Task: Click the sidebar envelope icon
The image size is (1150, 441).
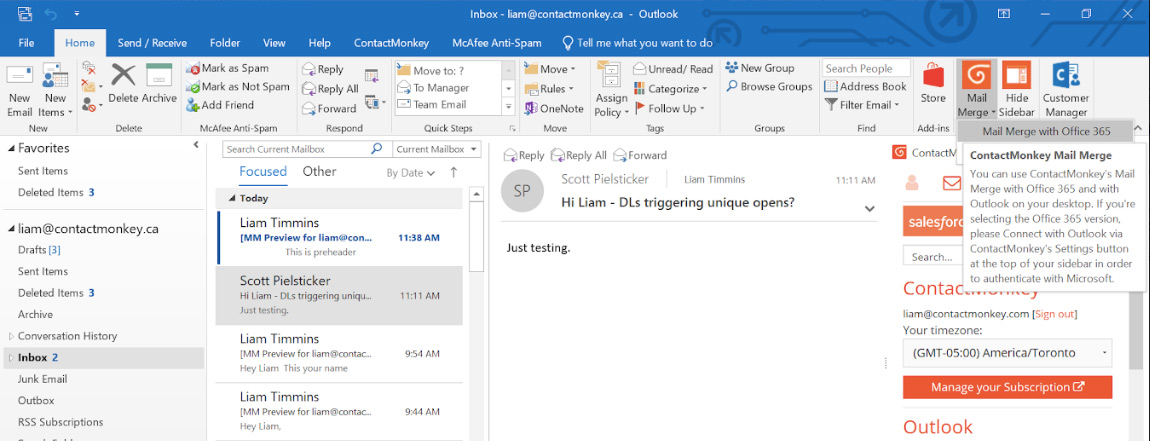Action: pos(951,183)
